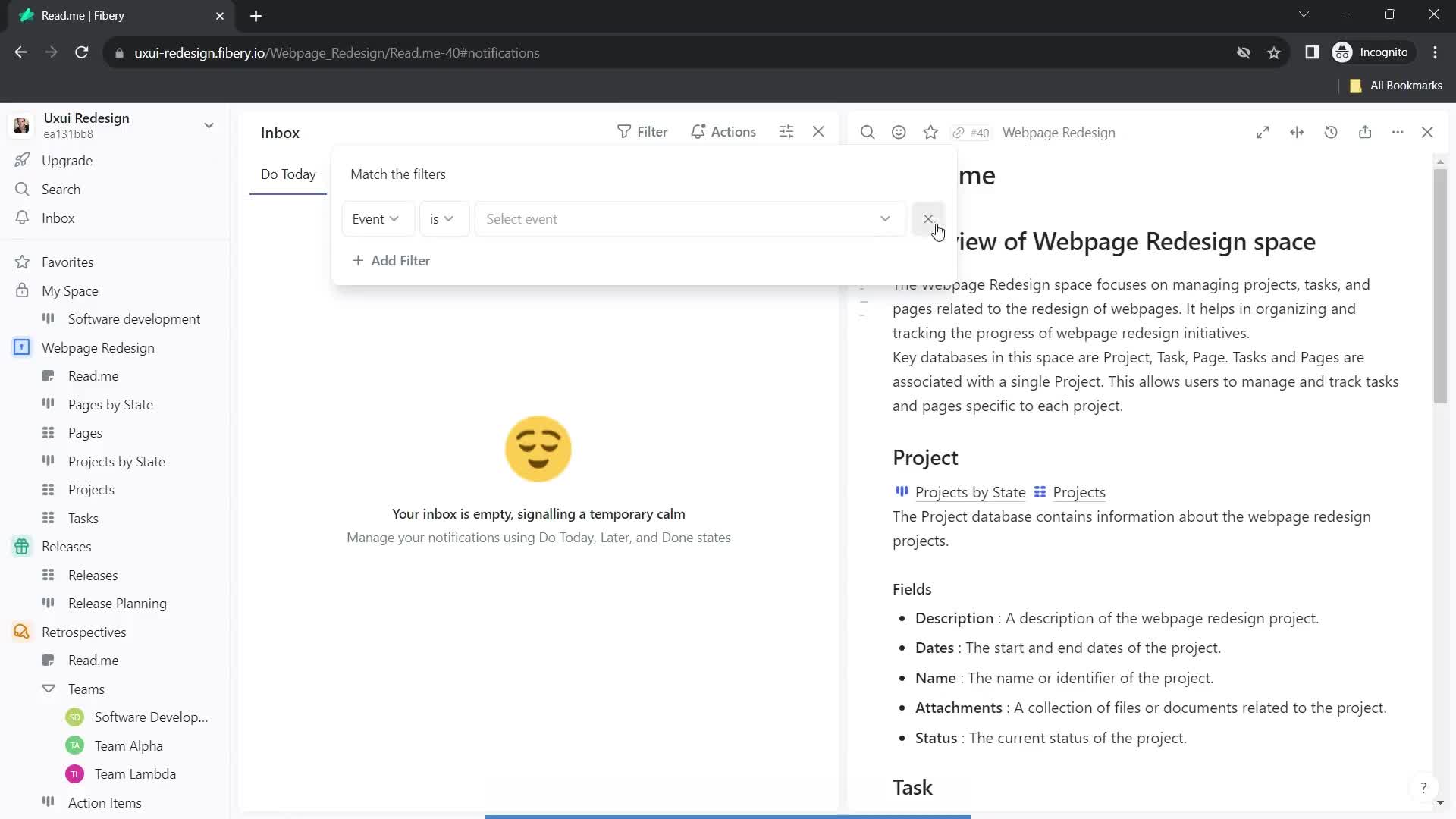
Task: Click the horizontal scrollbar at bottom
Action: [729, 815]
